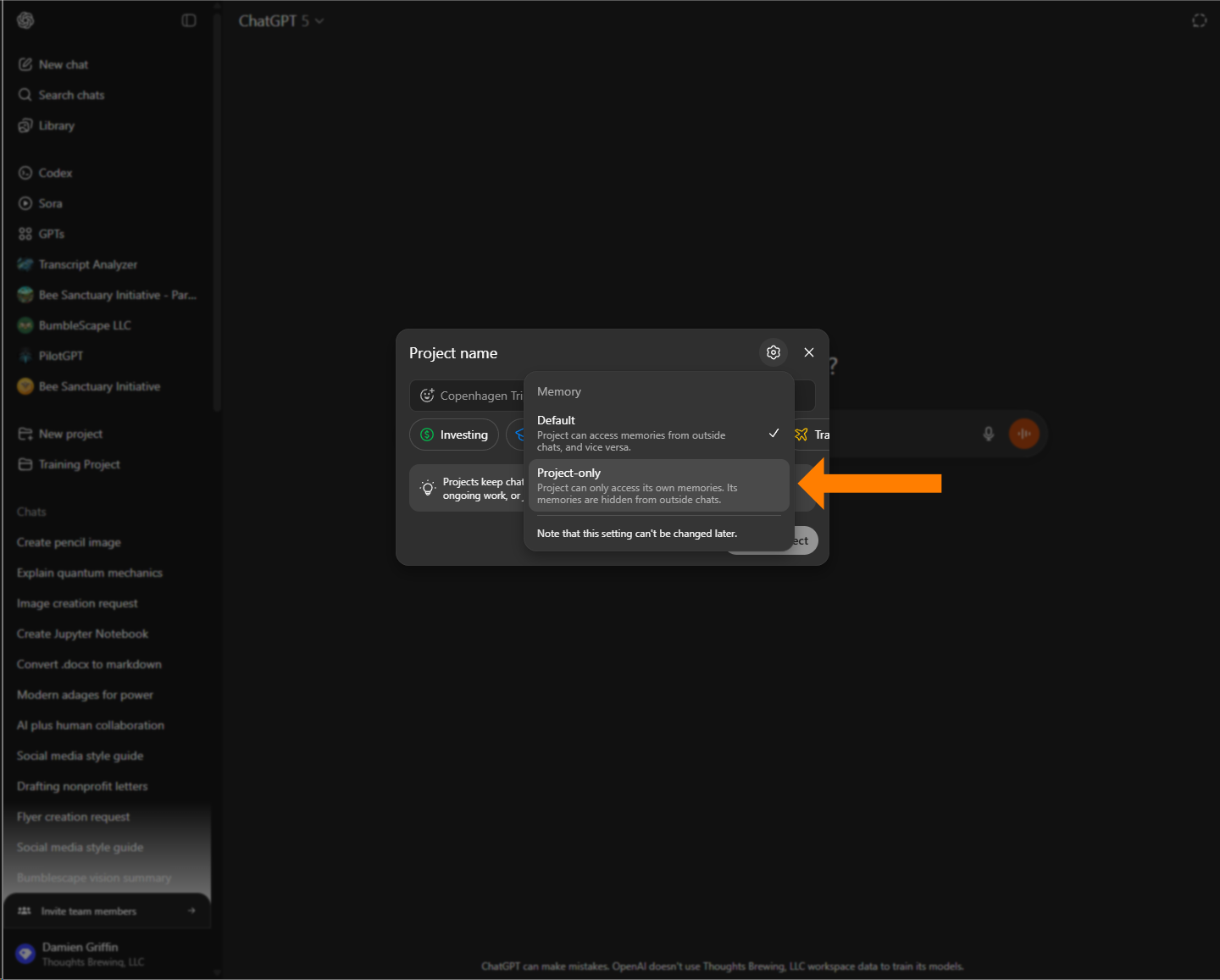Browse GPTs

pos(51,233)
